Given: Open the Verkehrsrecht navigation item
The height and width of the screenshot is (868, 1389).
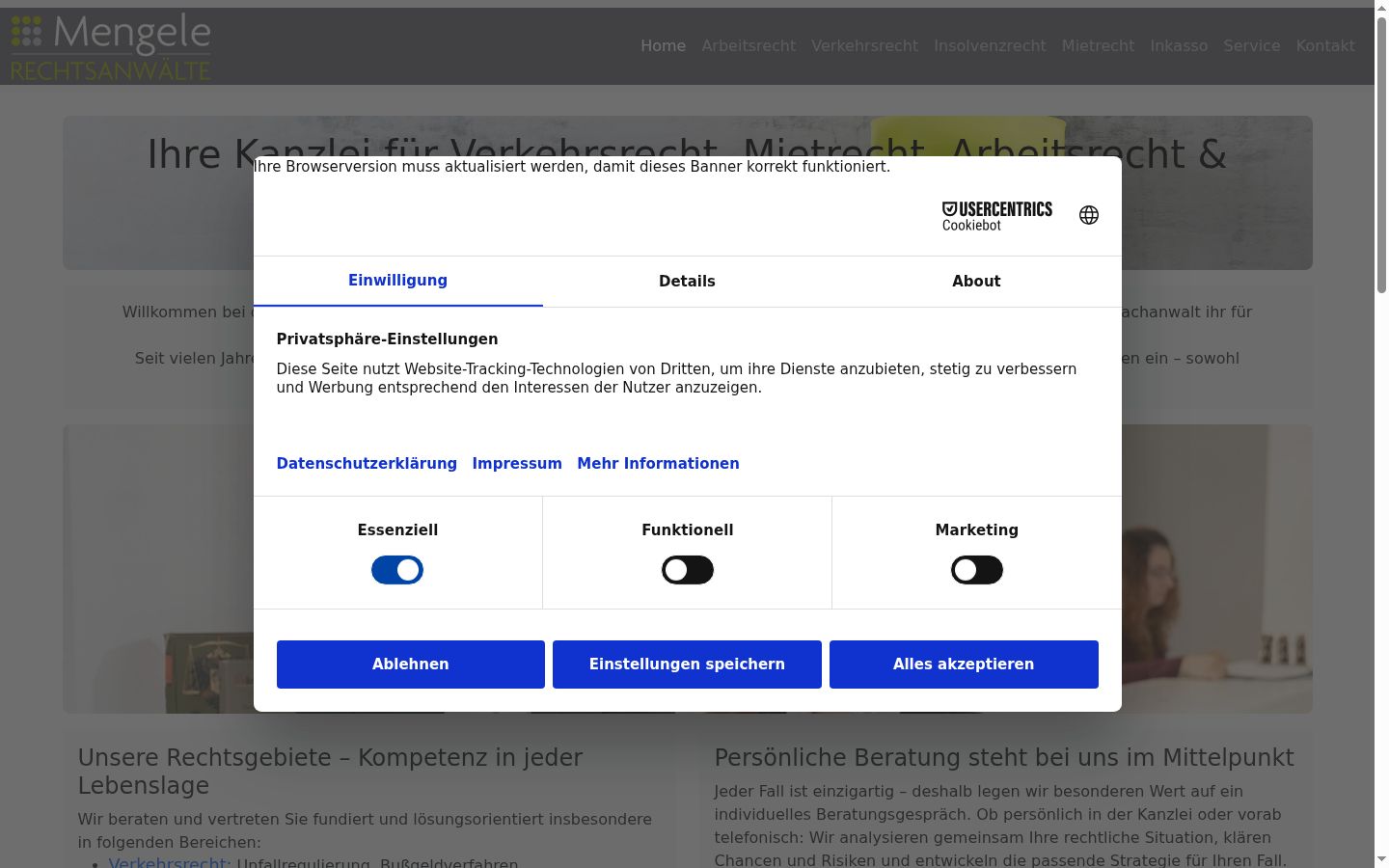Looking at the screenshot, I should coord(865,46).
